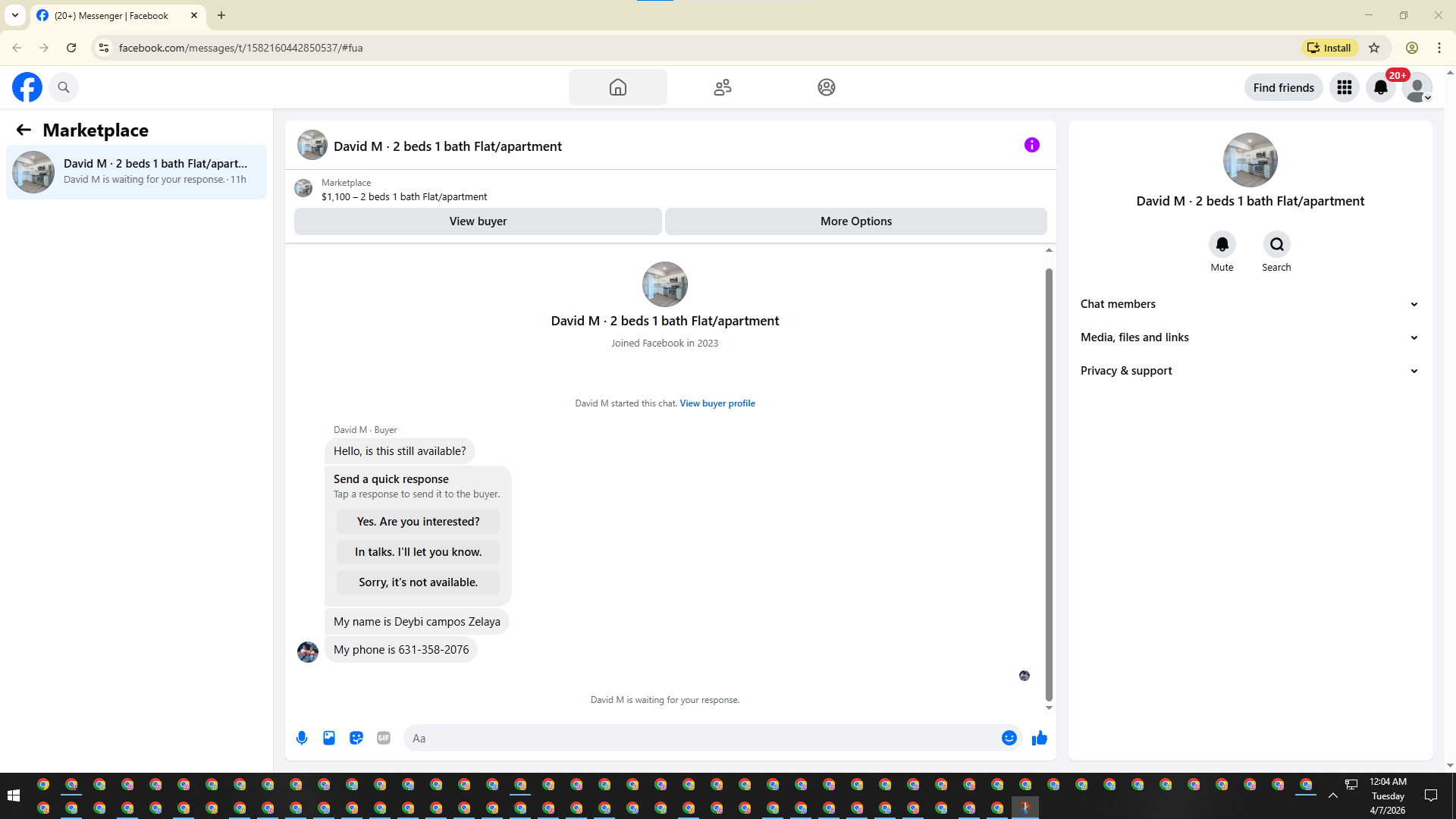Click the buyer's avatar beside phone message
Screen dimensions: 1456x819
pyautogui.click(x=308, y=652)
